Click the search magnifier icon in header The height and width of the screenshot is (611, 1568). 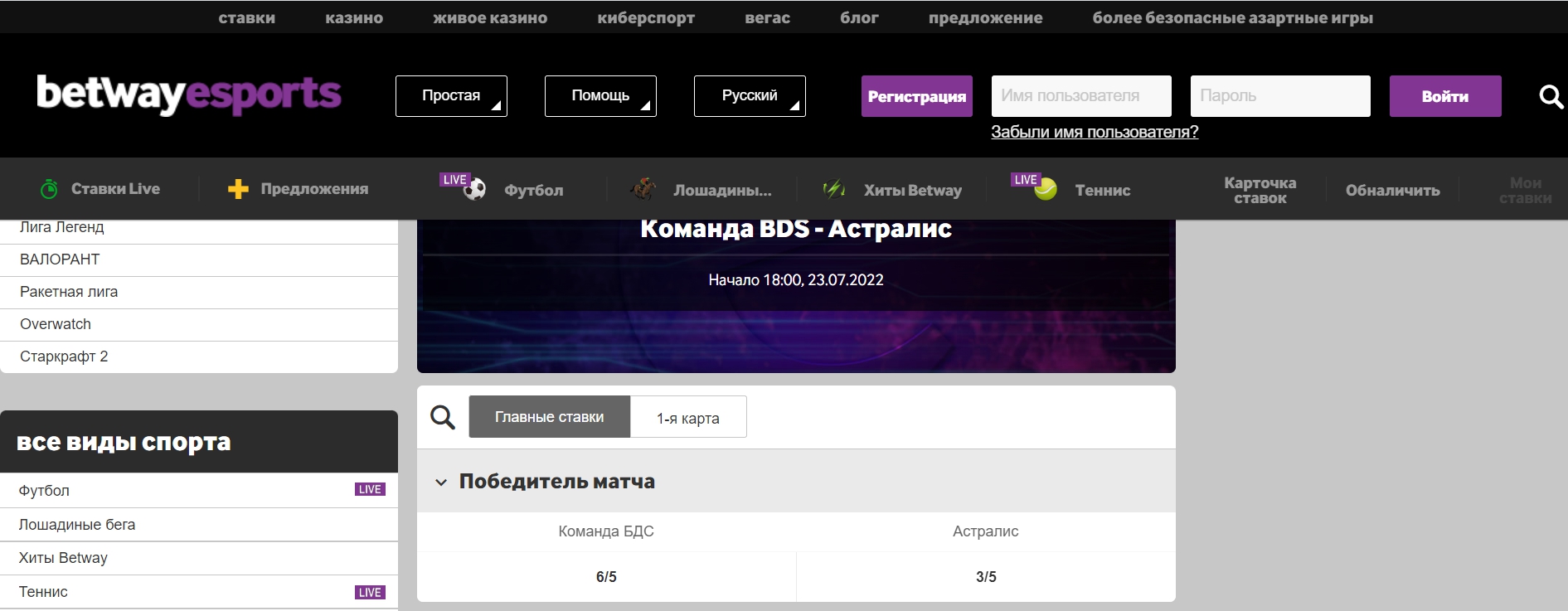click(x=1550, y=97)
